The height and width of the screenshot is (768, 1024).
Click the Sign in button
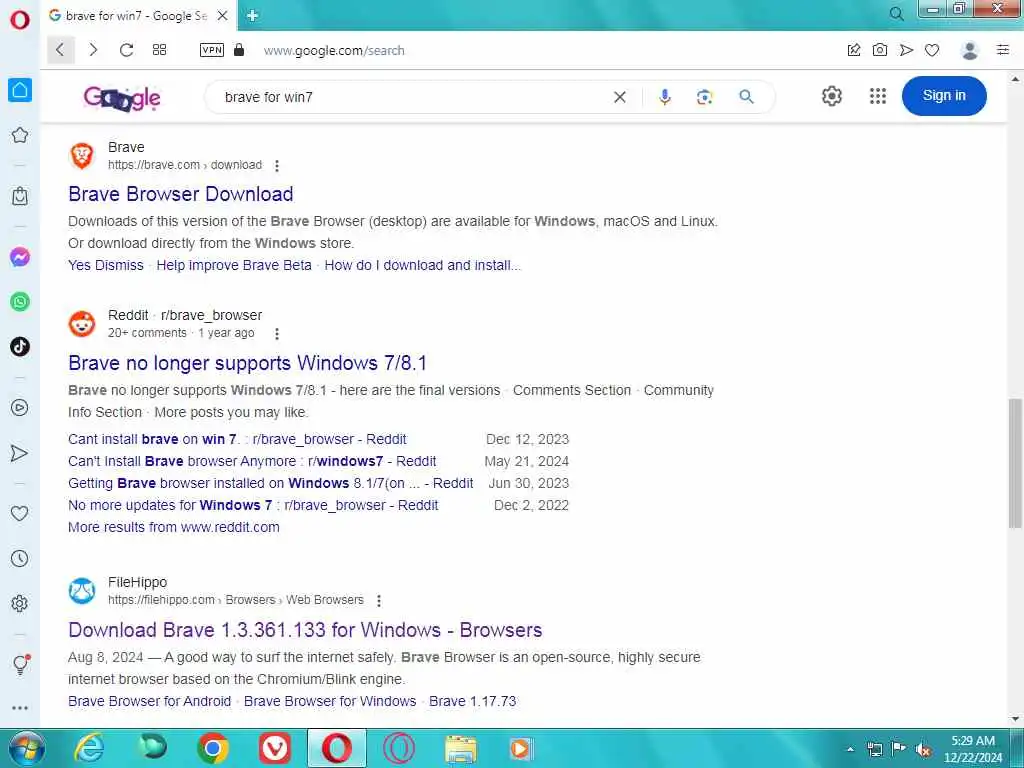944,95
